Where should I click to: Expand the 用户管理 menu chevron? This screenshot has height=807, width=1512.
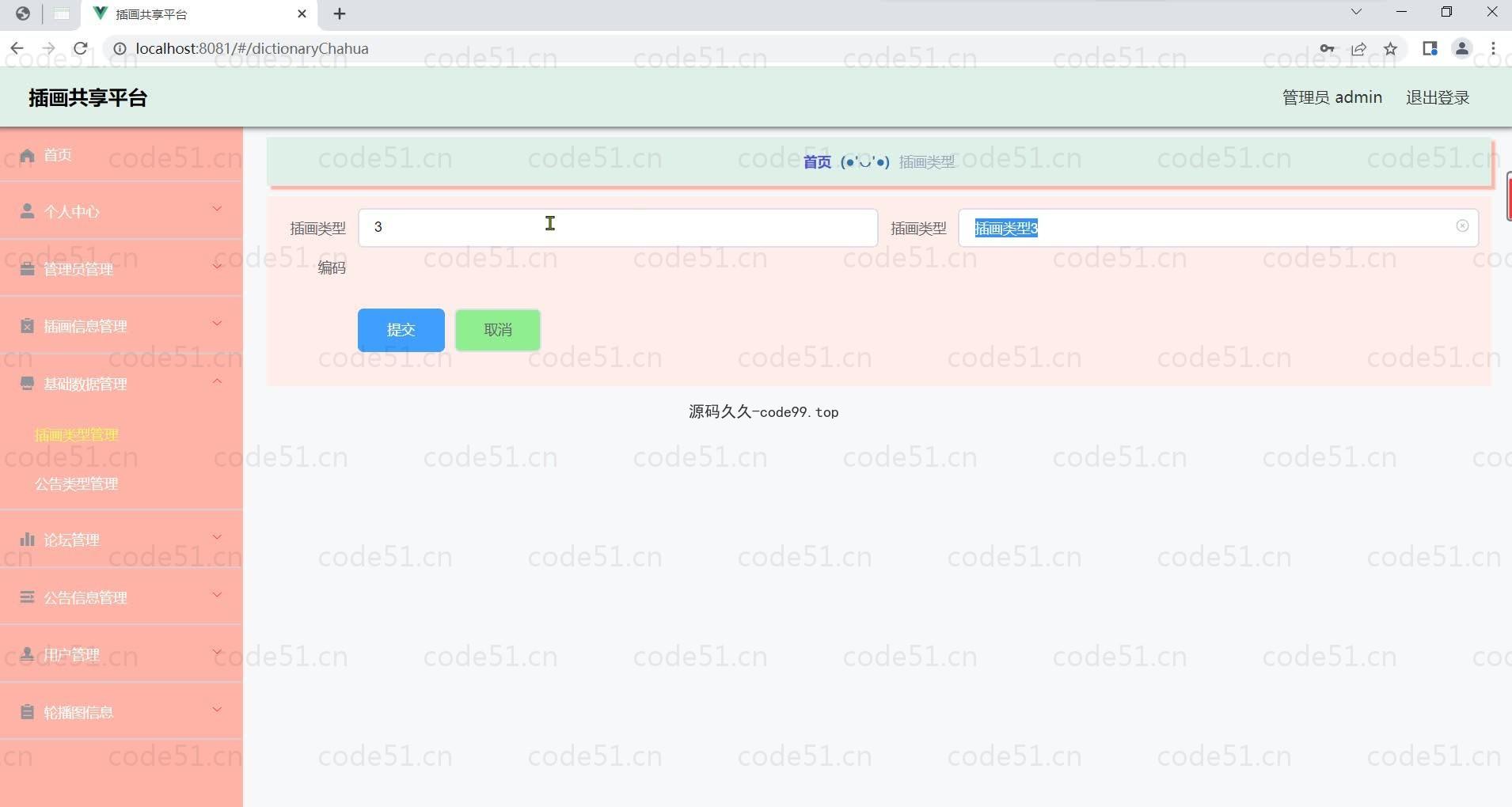(217, 652)
